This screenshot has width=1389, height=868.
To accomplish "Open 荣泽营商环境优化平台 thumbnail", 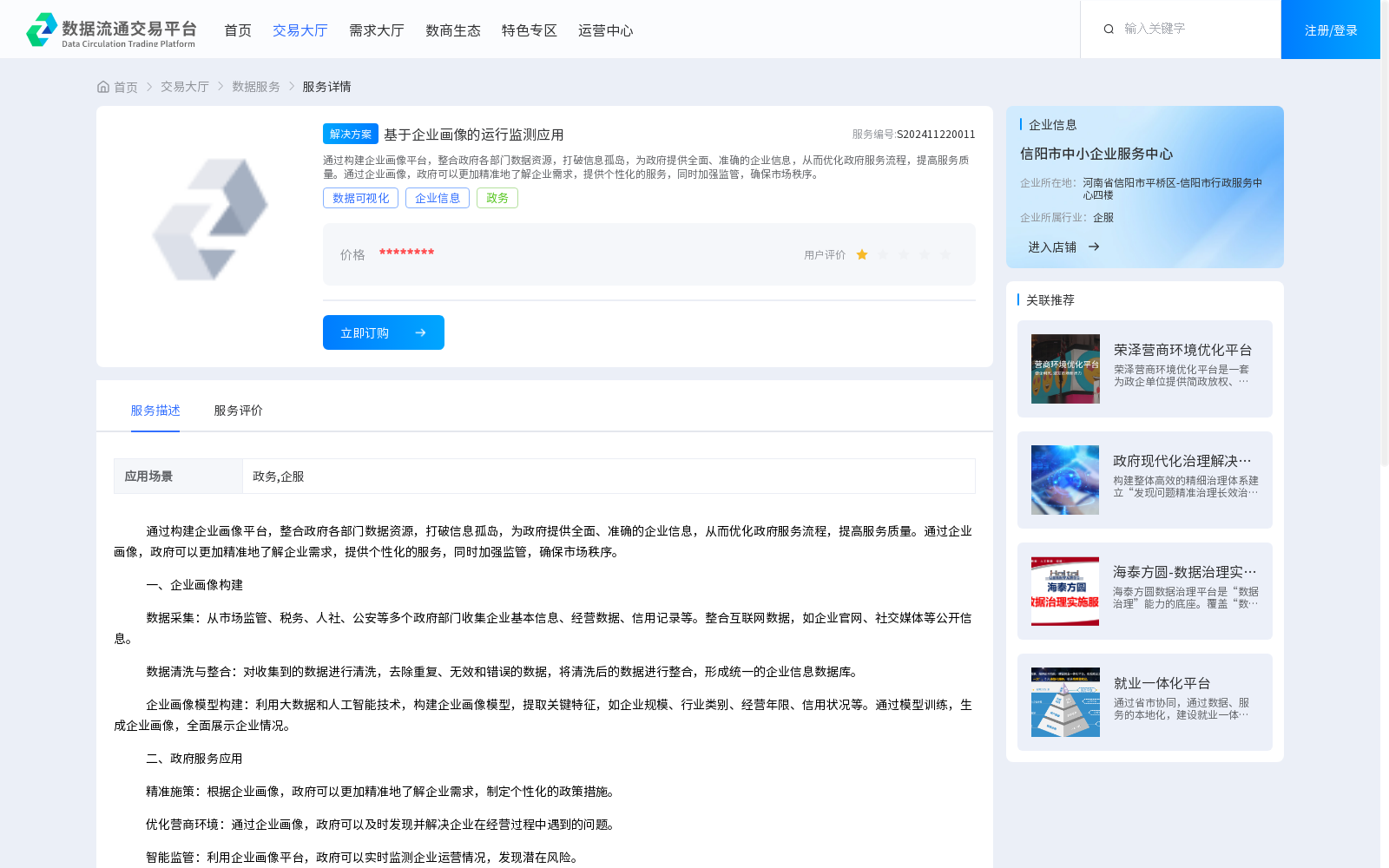I will coord(1065,369).
